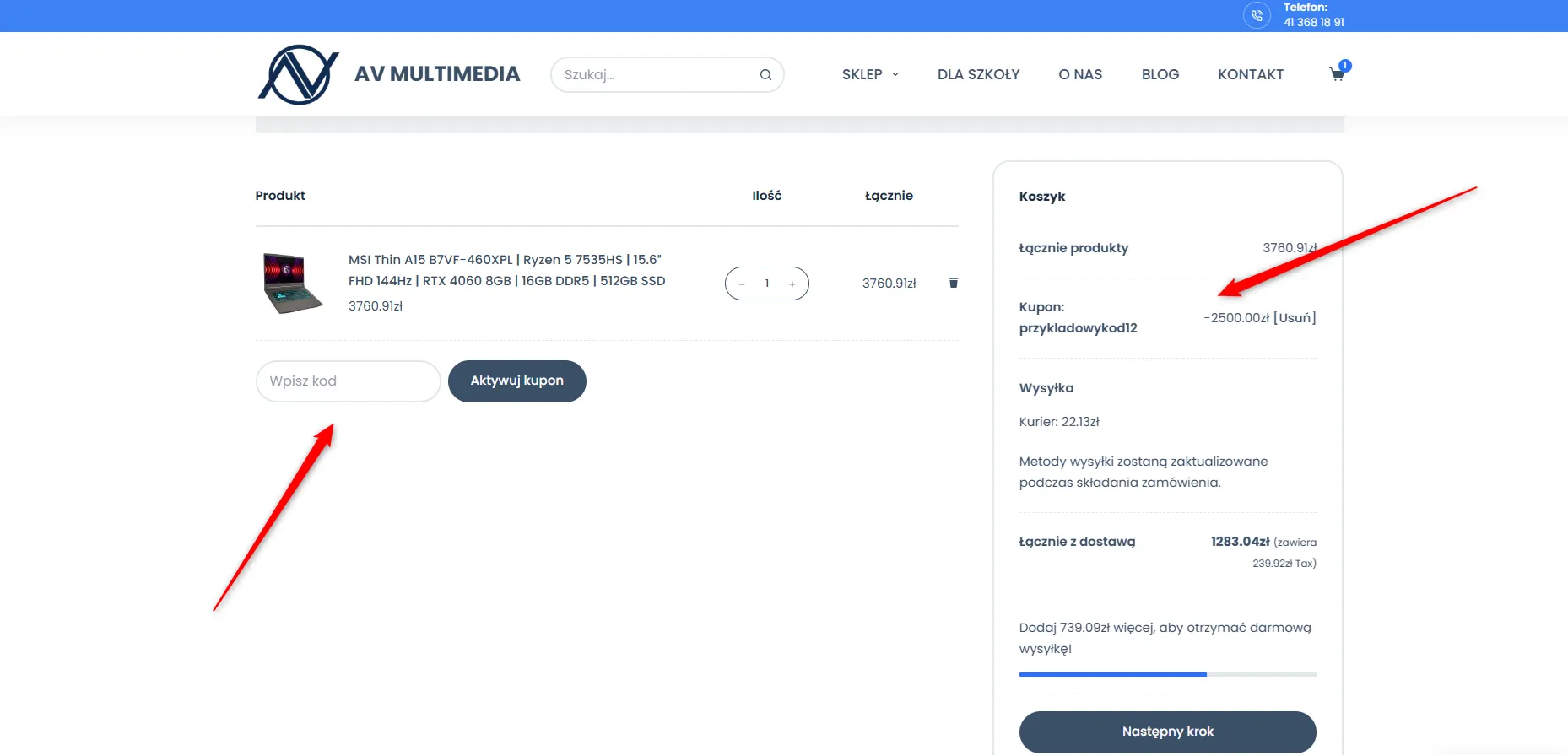
Task: Click the free shipping progress bar
Action: tap(1168, 674)
